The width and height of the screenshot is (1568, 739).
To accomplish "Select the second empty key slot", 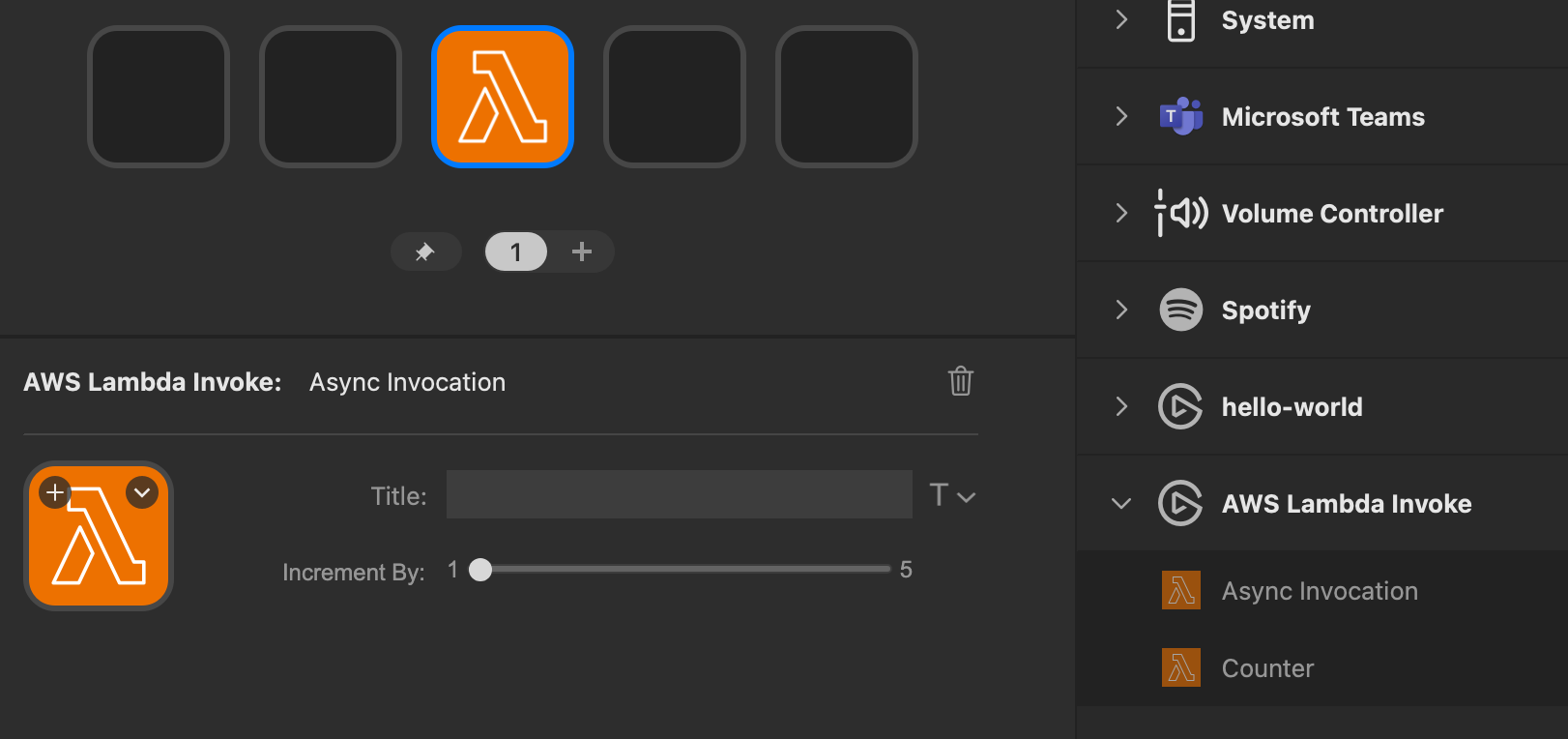I will [331, 97].
